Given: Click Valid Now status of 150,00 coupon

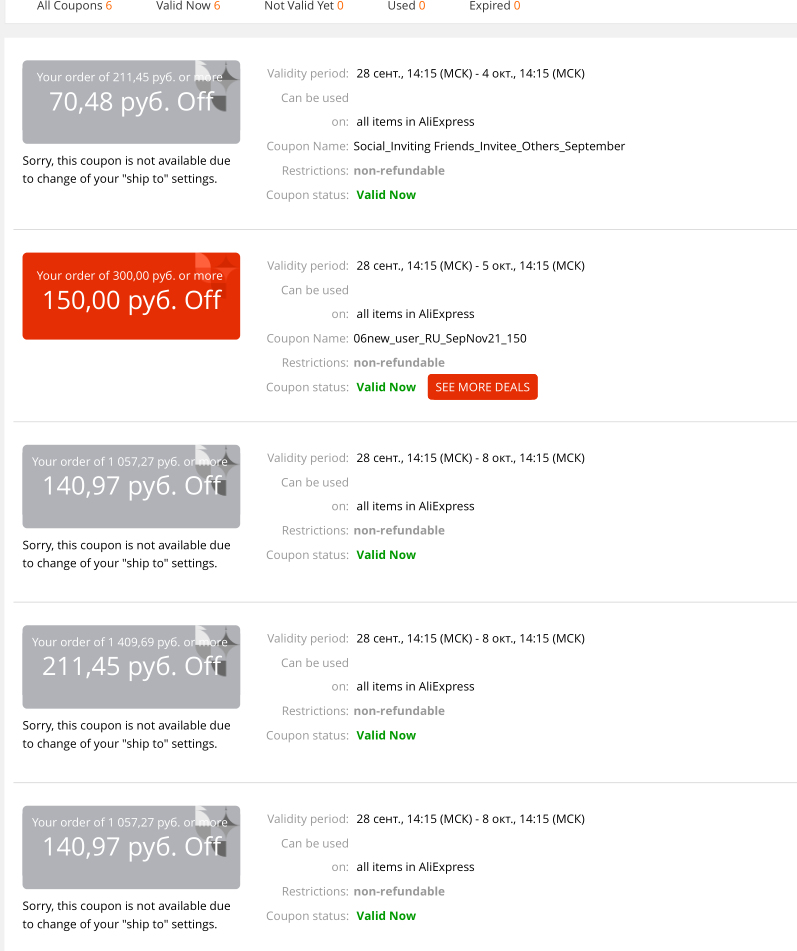Looking at the screenshot, I should coord(386,387).
